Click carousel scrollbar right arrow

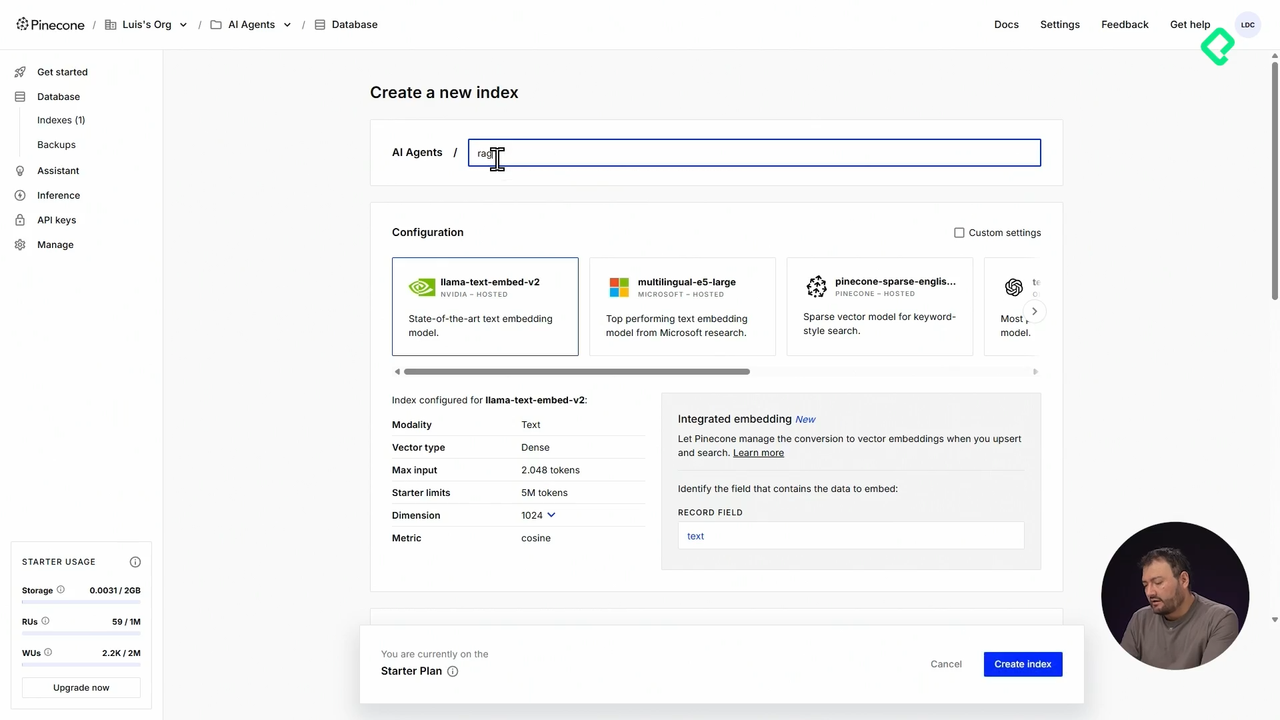[x=1035, y=372]
